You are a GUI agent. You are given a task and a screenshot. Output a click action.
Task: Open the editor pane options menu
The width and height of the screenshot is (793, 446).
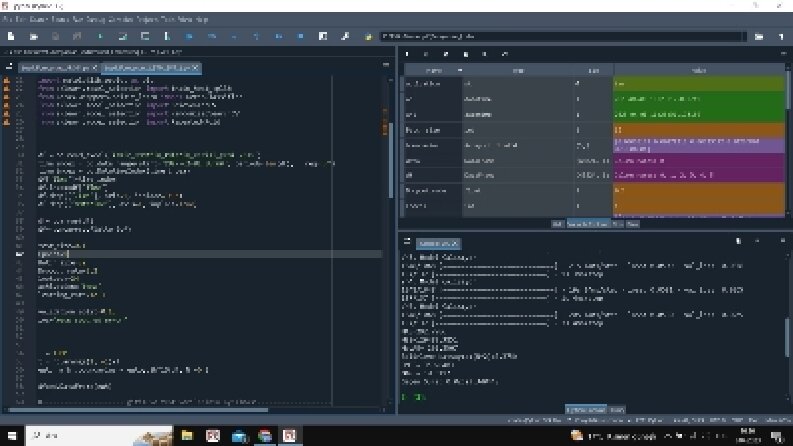(386, 65)
